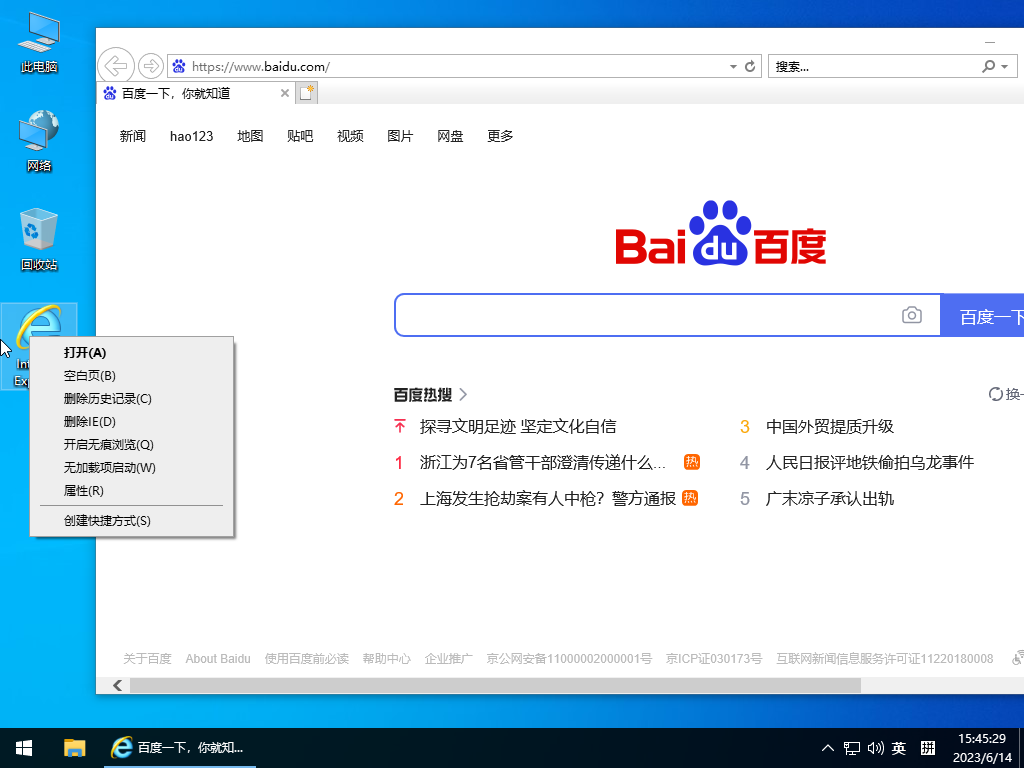Open the taskbar clock and date
Viewport: 1024px width, 768px height.
pyautogui.click(x=982, y=748)
